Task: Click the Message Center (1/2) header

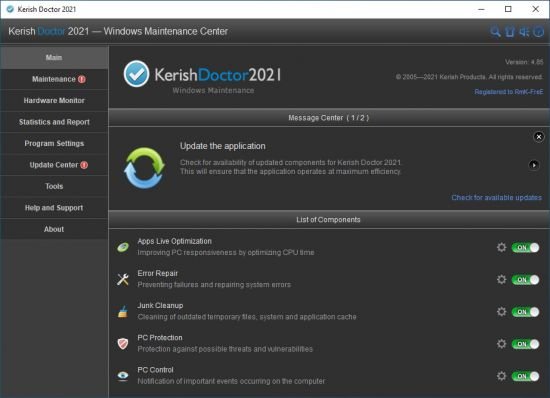Action: coord(329,118)
